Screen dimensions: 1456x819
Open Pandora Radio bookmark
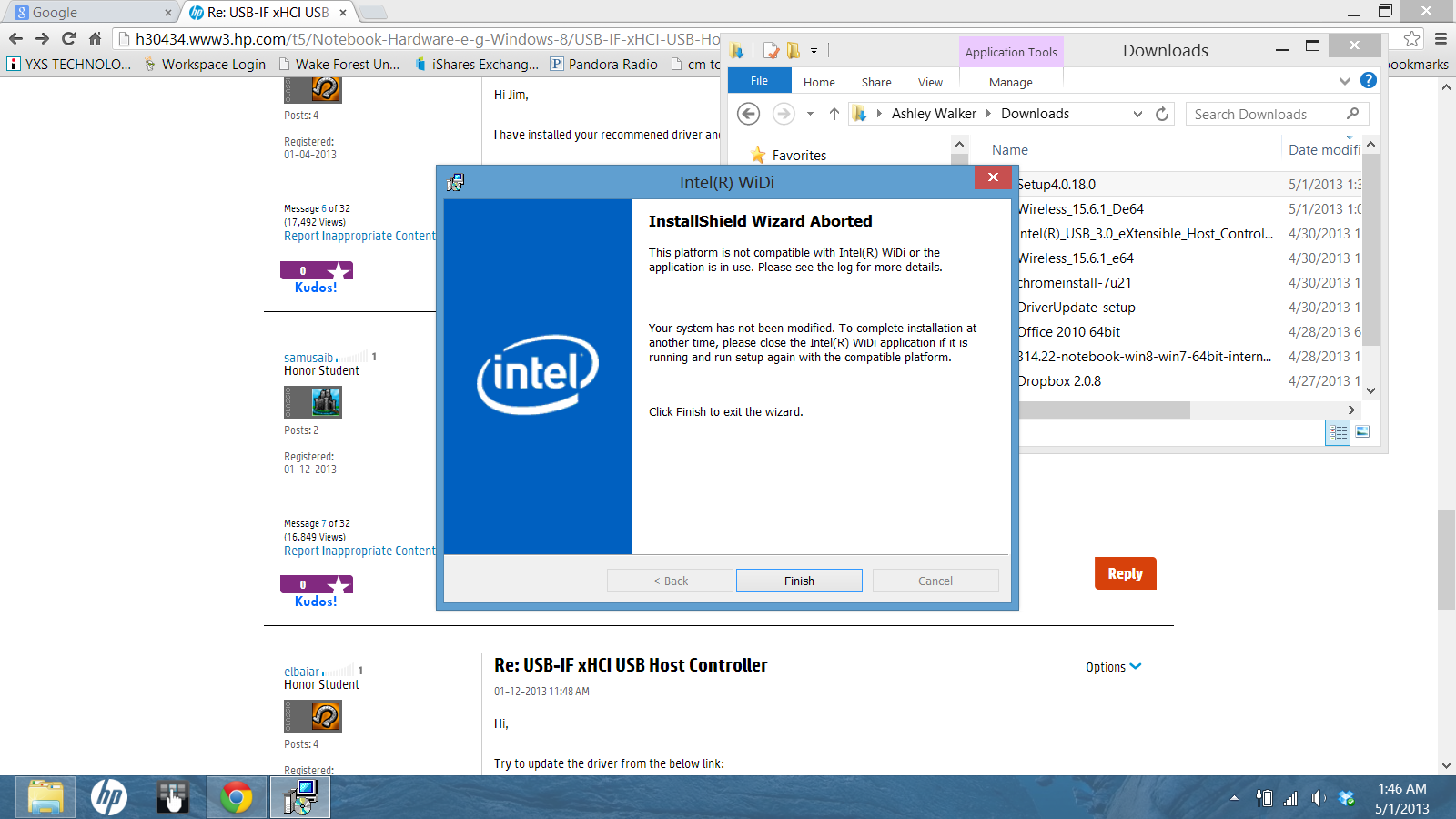604,64
